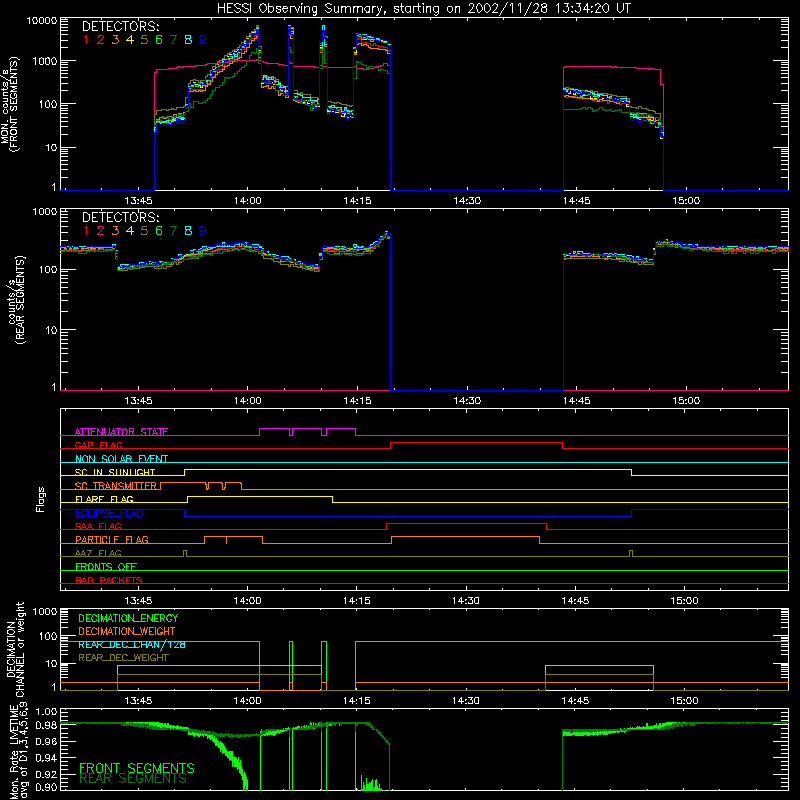Select olive detector 5 in front segments legend
This screenshot has height=800, width=800.
coord(144,40)
